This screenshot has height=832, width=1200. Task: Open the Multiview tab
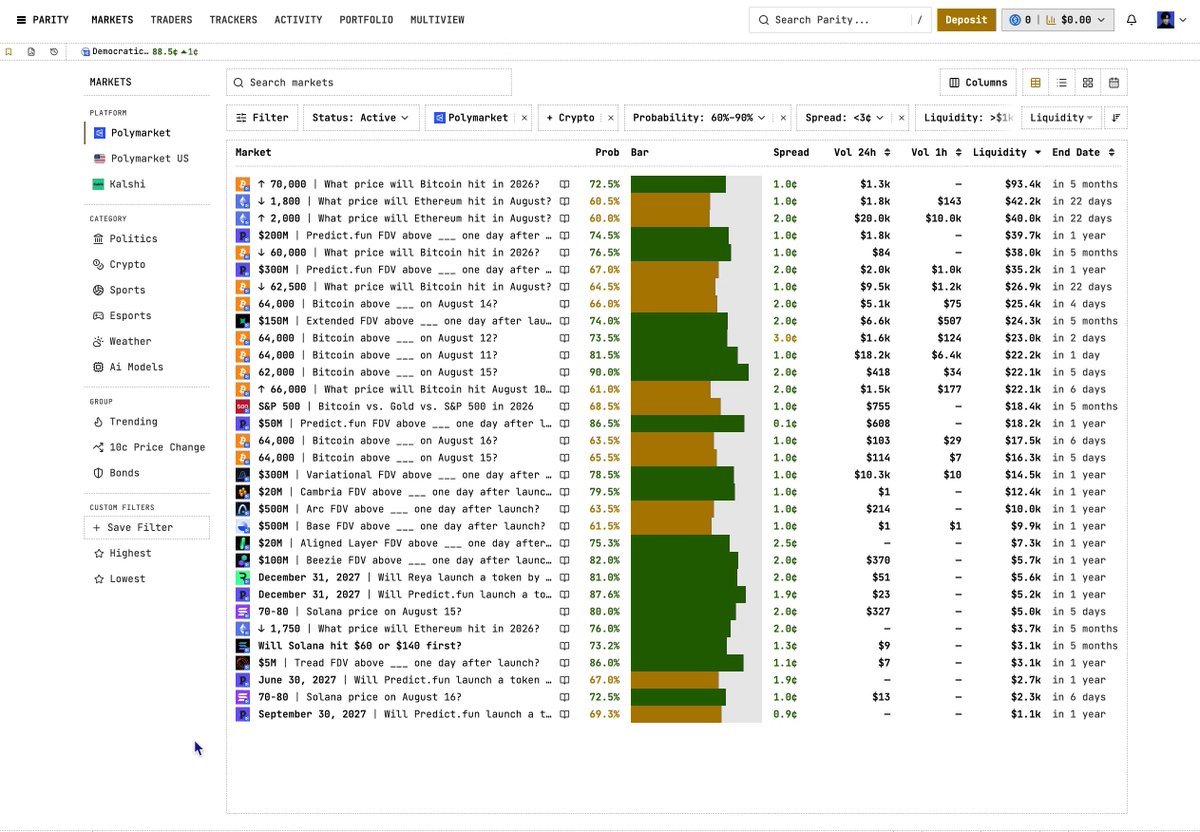tap(435, 20)
